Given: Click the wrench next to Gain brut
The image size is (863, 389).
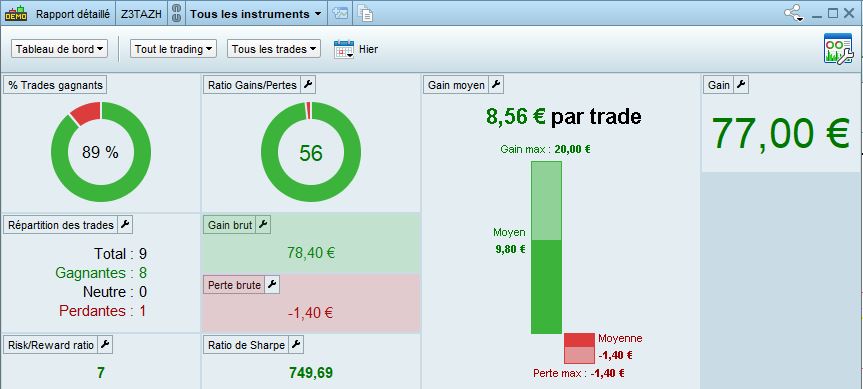Looking at the screenshot, I should pos(263,224).
